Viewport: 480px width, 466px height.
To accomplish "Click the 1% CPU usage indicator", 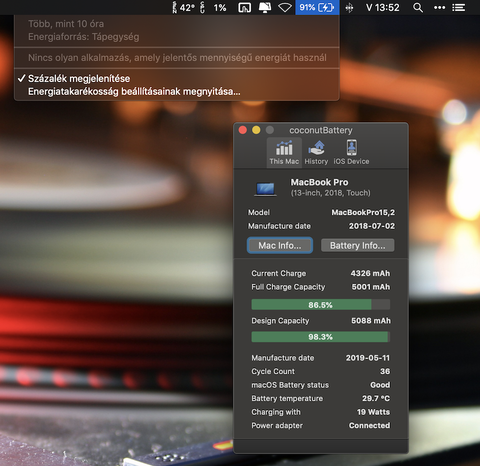I will [x=216, y=7].
